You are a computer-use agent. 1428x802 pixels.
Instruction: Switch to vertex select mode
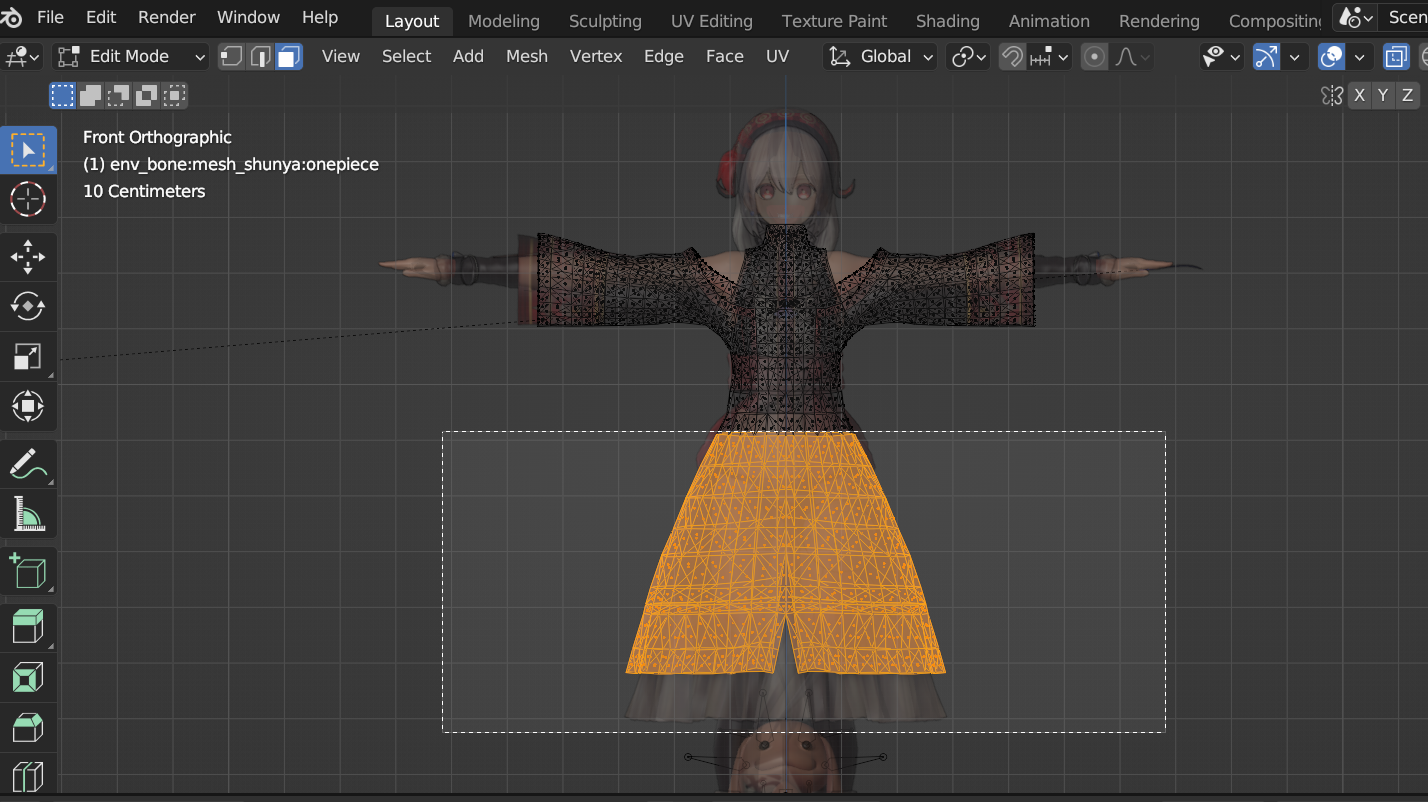click(x=232, y=57)
